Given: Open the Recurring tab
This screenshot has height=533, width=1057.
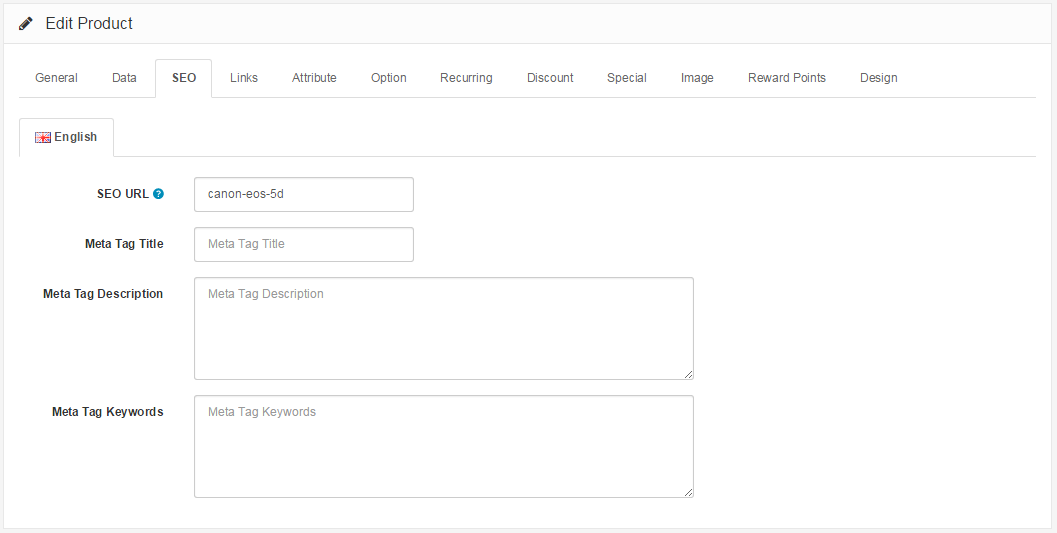Looking at the screenshot, I should pyautogui.click(x=466, y=78).
